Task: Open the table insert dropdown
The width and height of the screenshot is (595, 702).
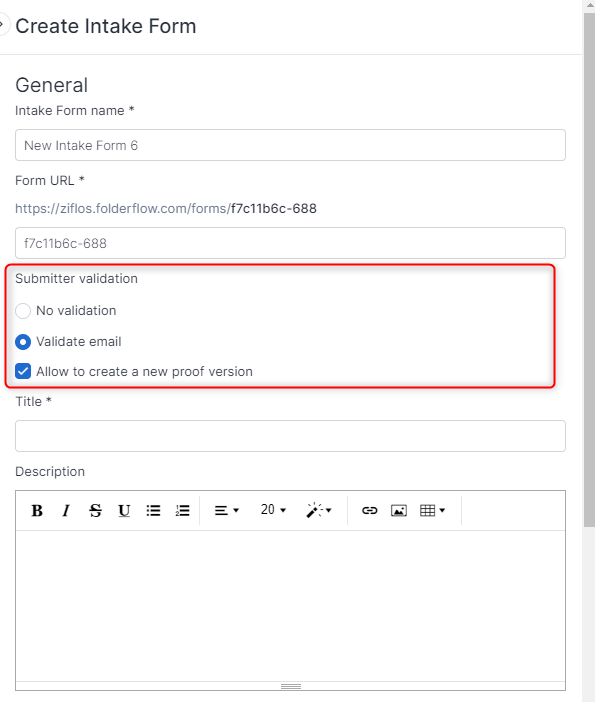Action: click(432, 510)
